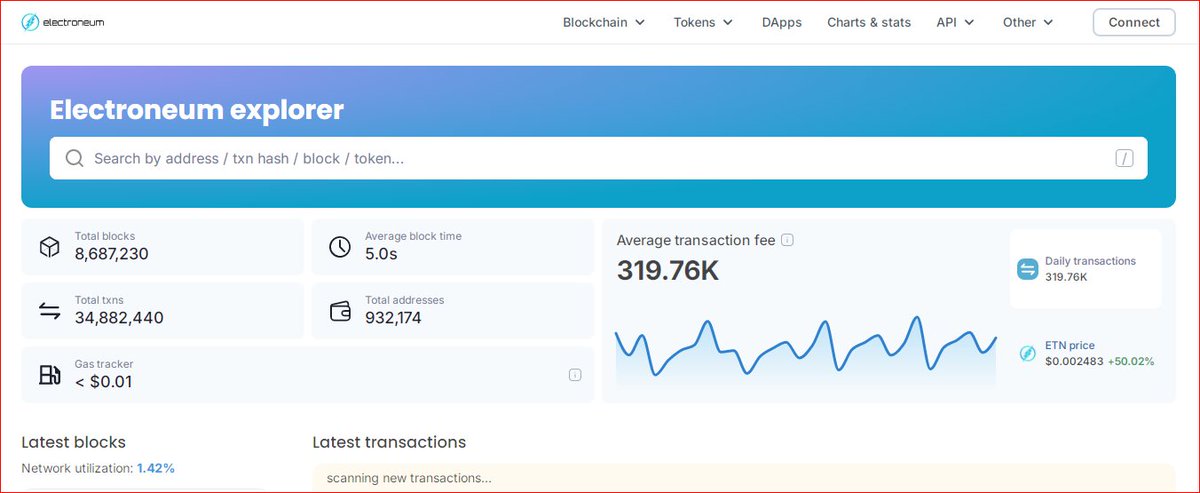
Task: Open the Blockchain dropdown menu
Action: coord(604,22)
